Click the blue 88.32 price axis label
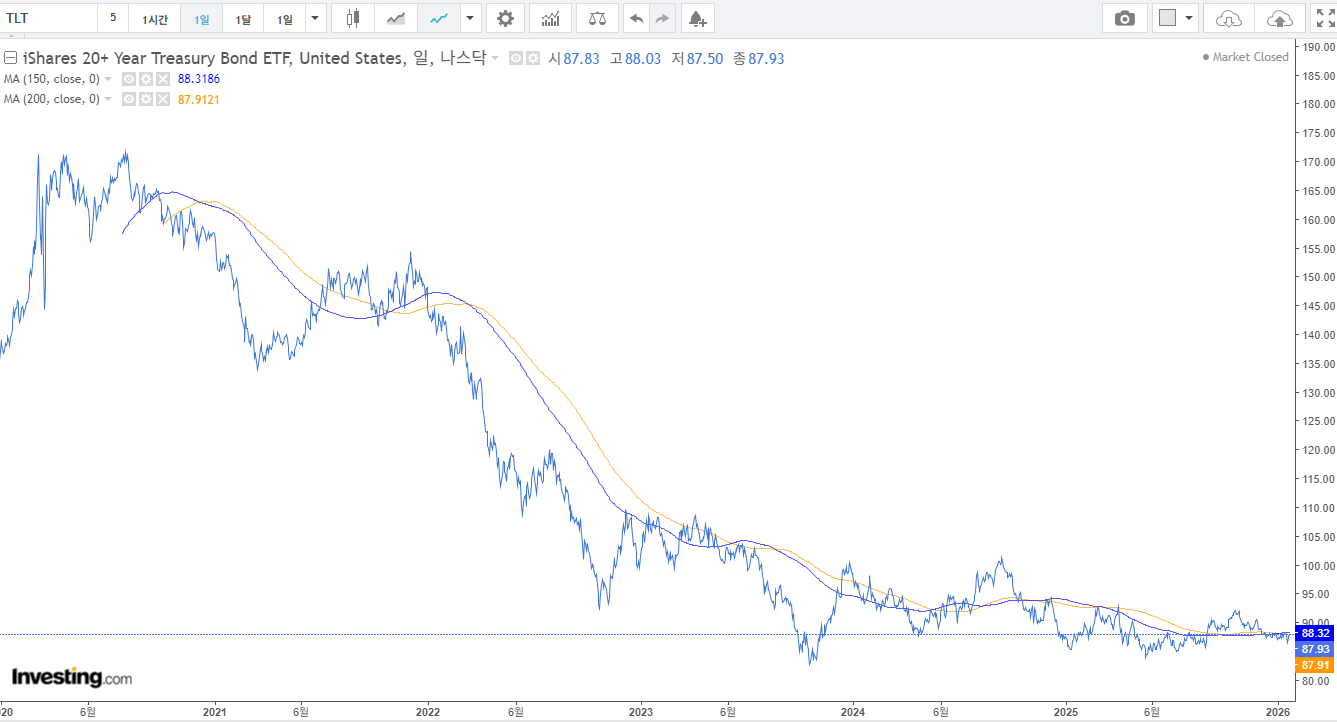This screenshot has width=1337, height=722. pos(1315,633)
